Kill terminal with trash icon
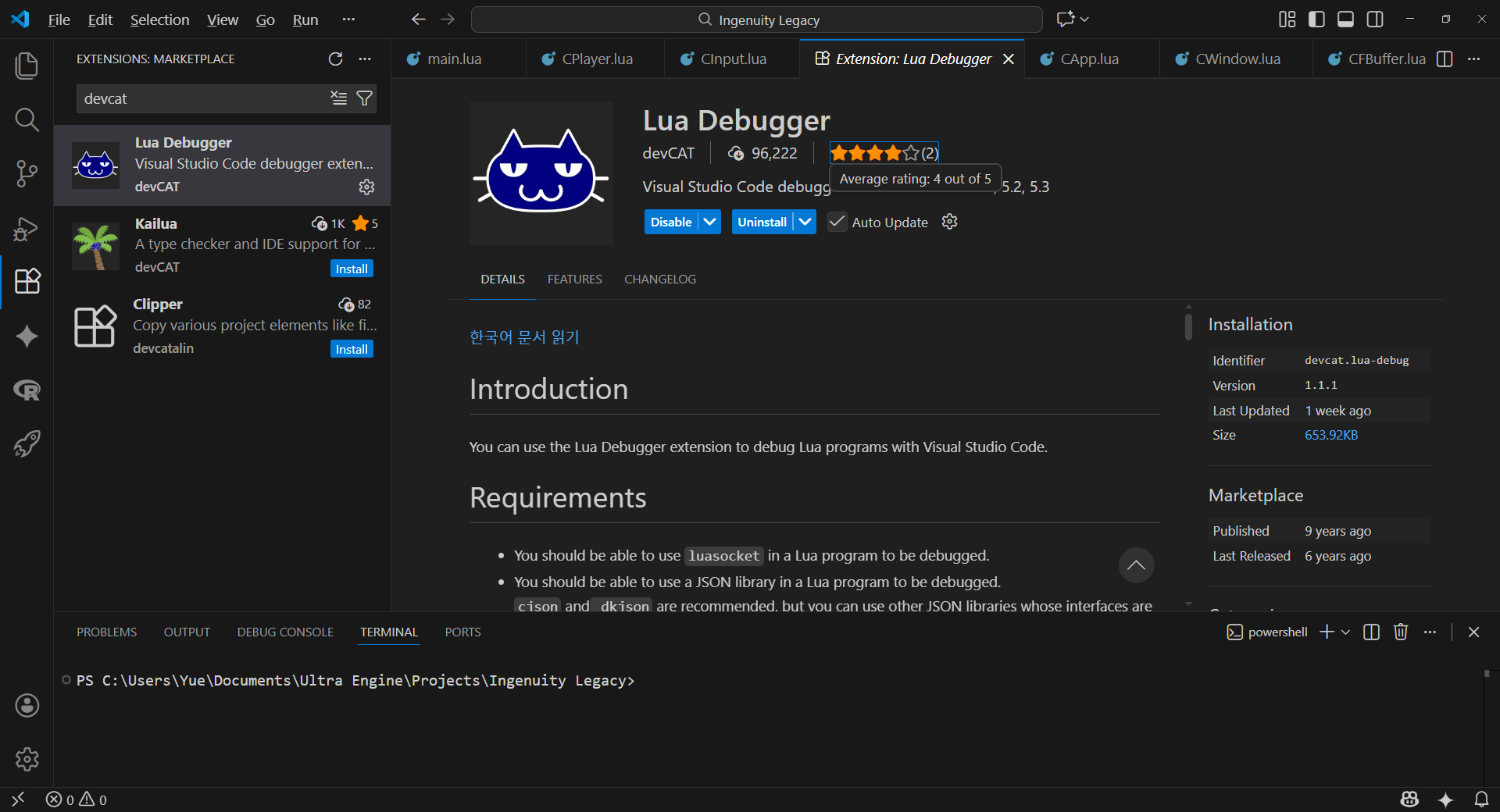 (x=1400, y=632)
